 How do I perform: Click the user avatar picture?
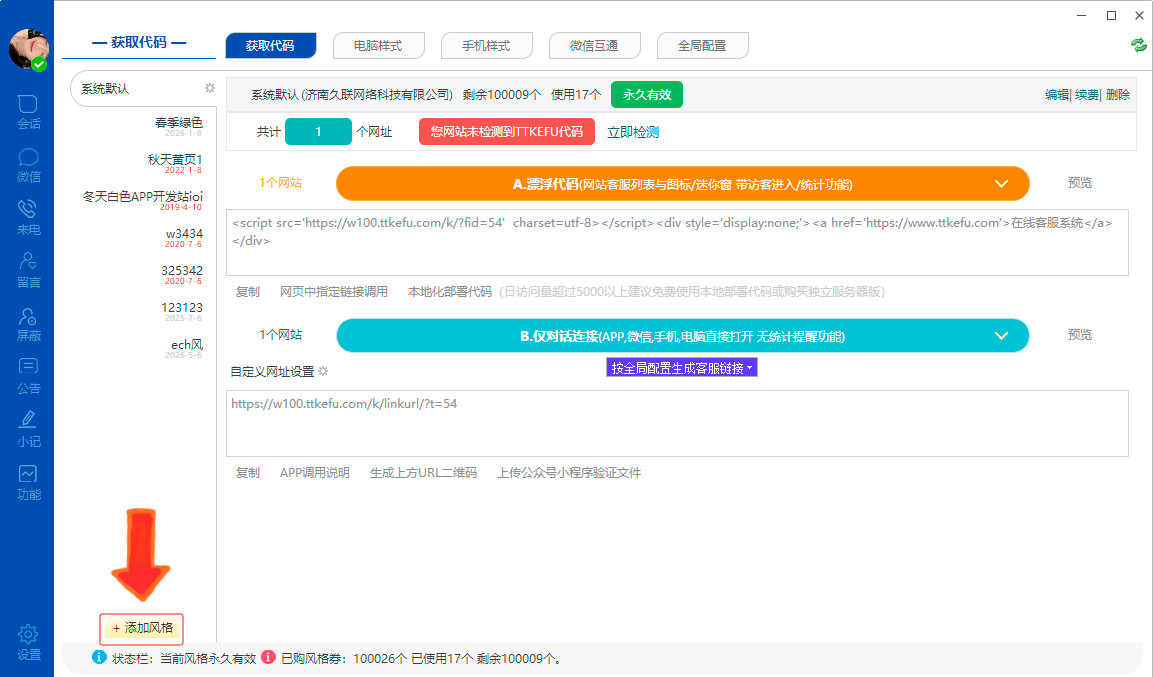coord(29,50)
